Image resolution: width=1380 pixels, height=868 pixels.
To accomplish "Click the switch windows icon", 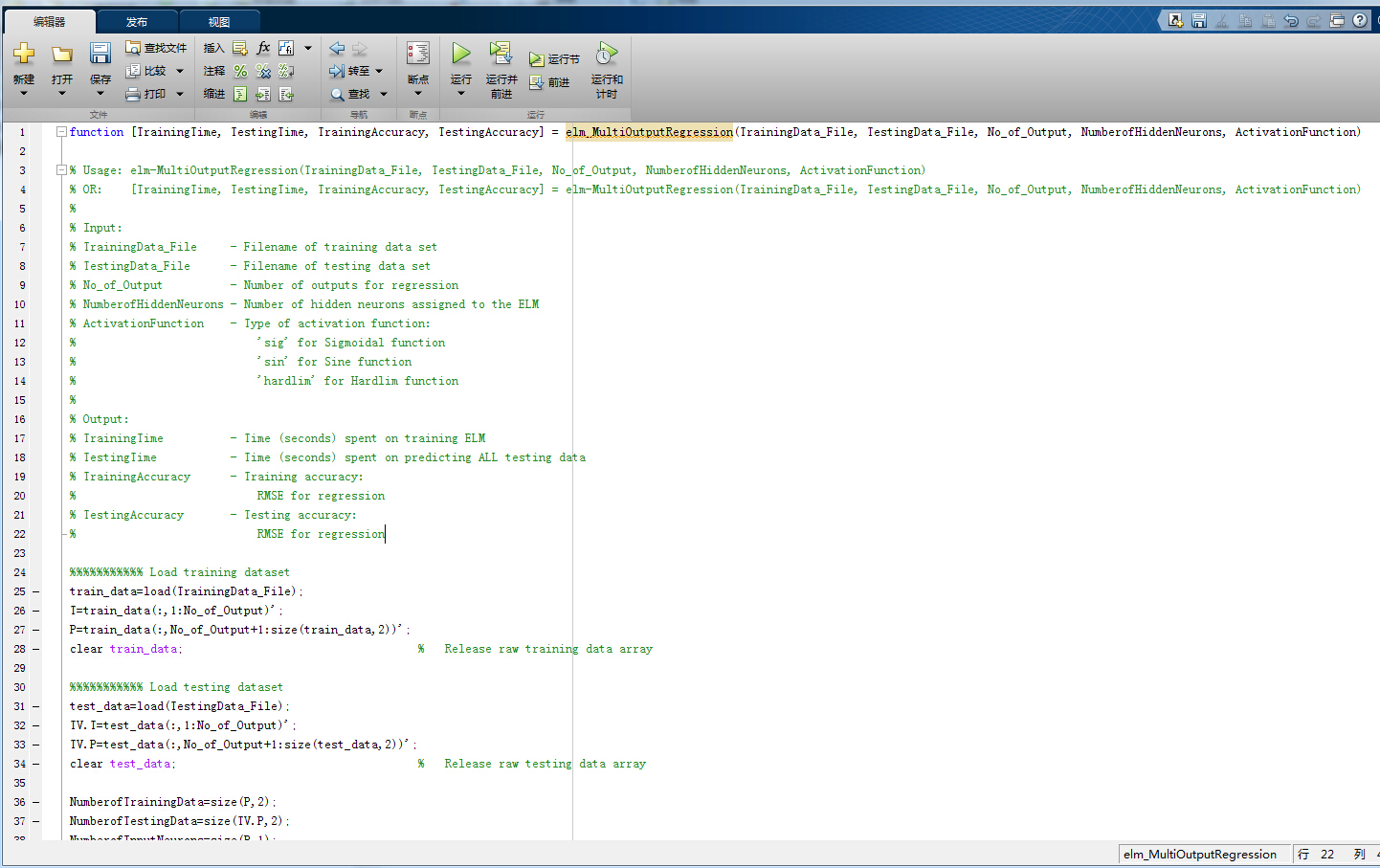I will pyautogui.click(x=1337, y=20).
